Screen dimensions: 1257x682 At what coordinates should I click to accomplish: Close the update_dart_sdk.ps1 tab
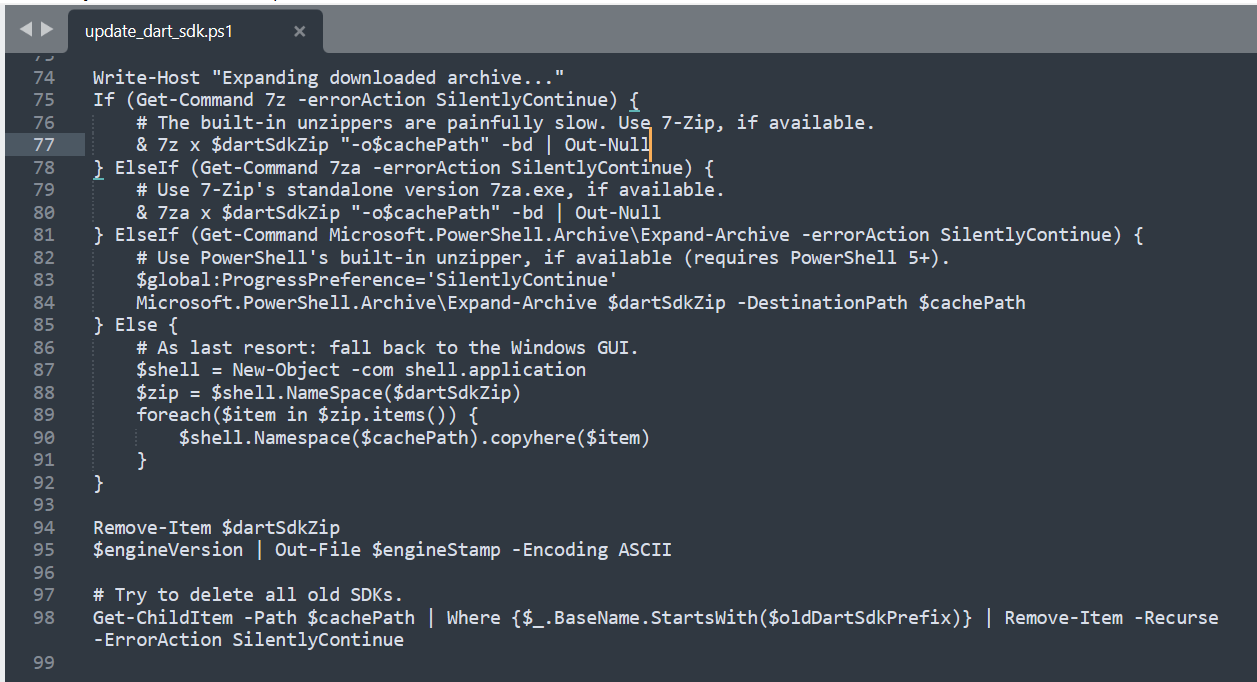click(299, 31)
